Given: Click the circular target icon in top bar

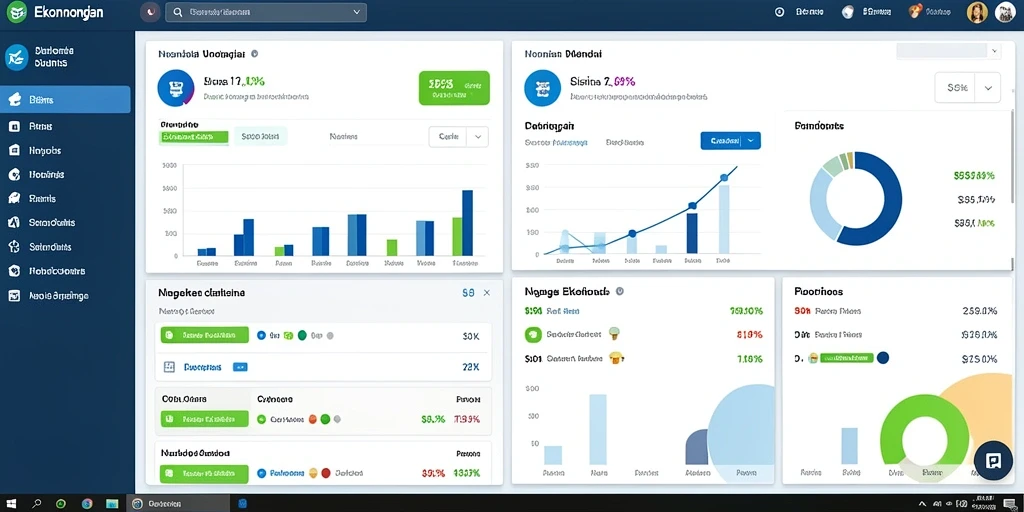Looking at the screenshot, I should [779, 12].
